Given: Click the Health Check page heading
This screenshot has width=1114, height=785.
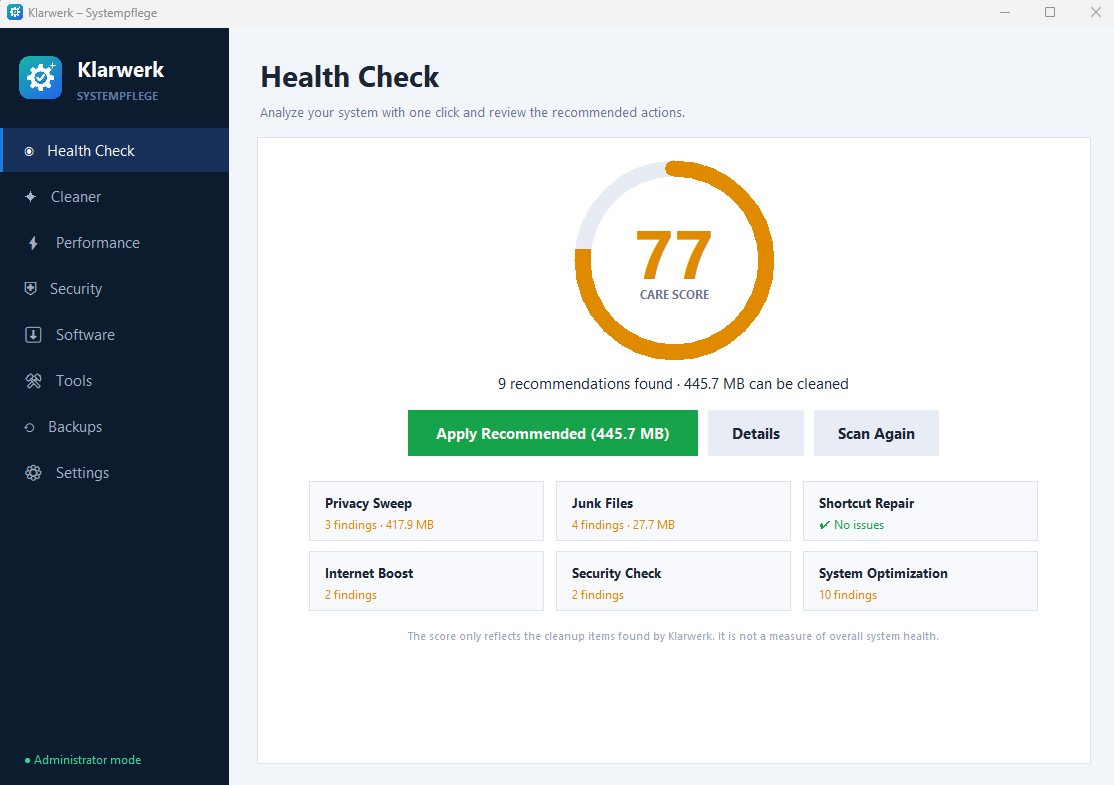Looking at the screenshot, I should click(x=350, y=77).
